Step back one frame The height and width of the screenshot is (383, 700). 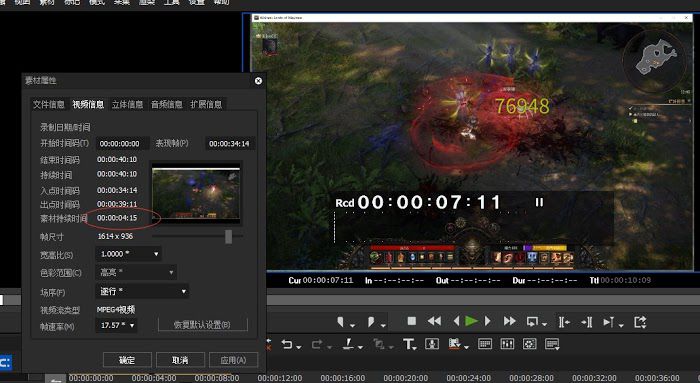[x=456, y=321]
